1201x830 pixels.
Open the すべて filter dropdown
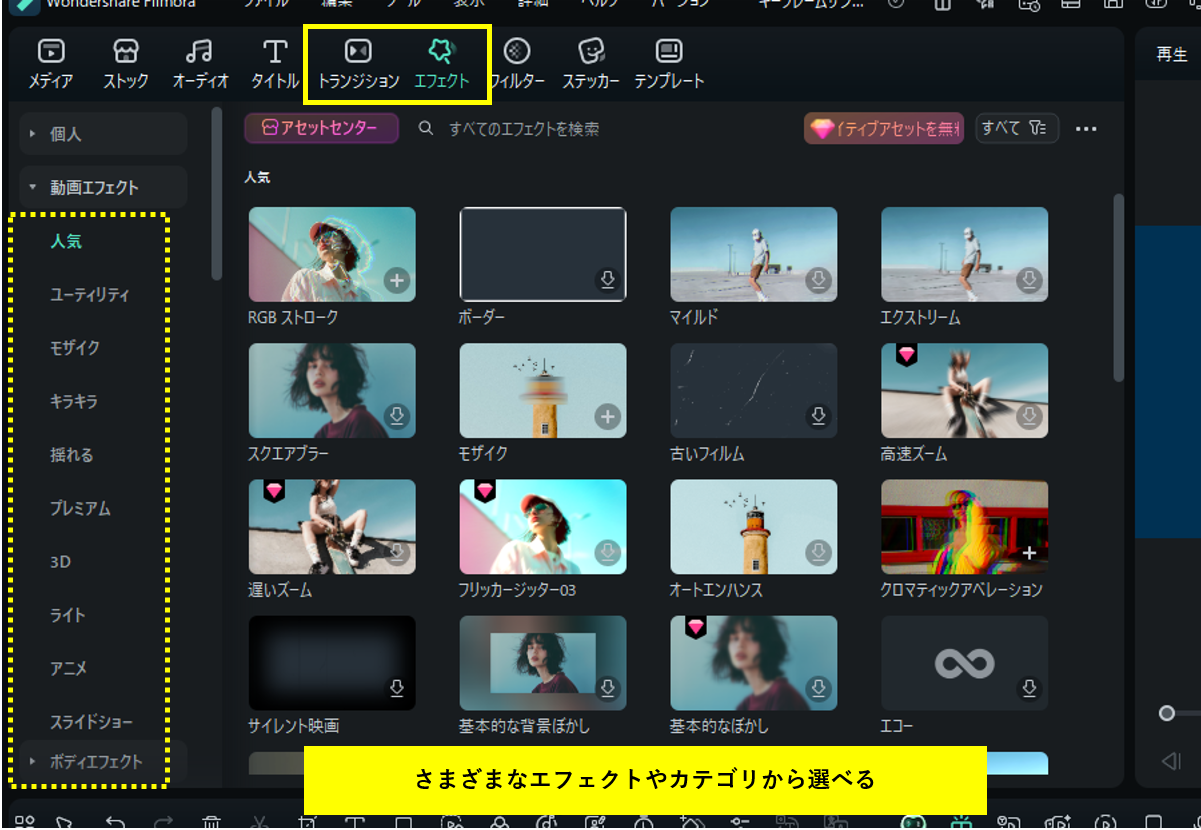pos(1016,128)
